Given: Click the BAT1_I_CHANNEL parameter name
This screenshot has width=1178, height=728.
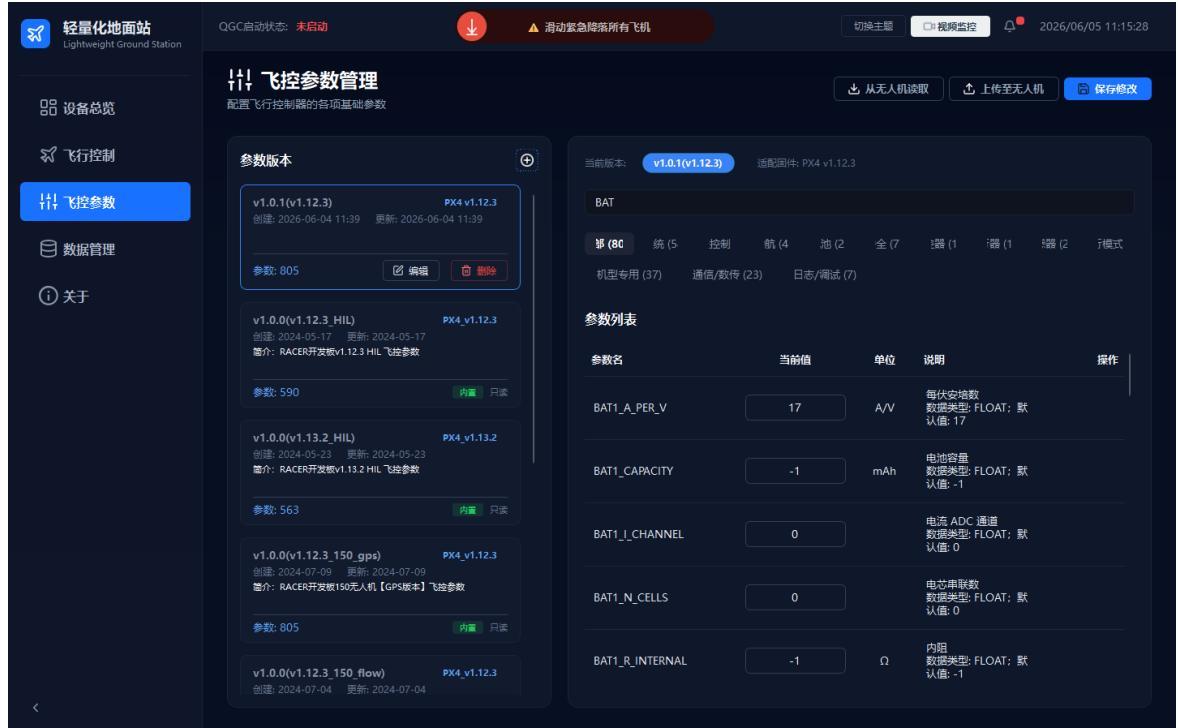Looking at the screenshot, I should (638, 534).
